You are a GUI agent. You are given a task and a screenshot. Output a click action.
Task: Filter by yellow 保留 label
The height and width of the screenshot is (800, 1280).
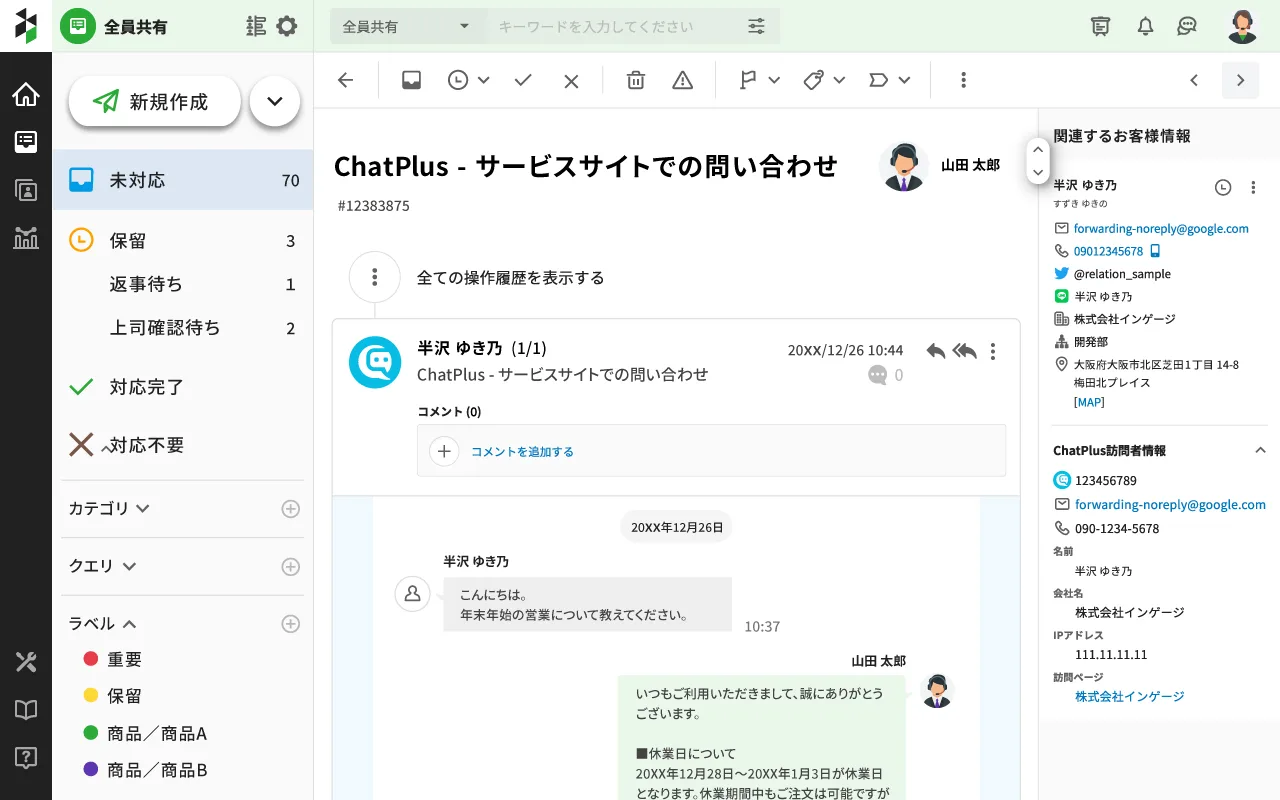[113, 696]
